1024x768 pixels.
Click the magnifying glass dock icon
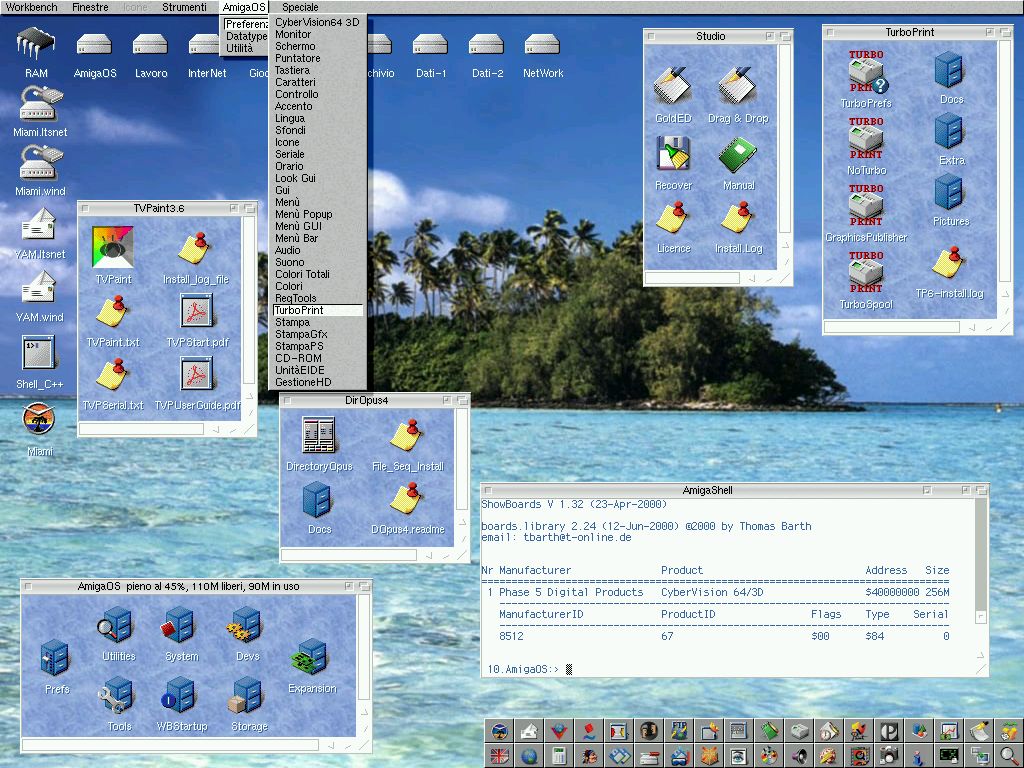pos(1009,757)
